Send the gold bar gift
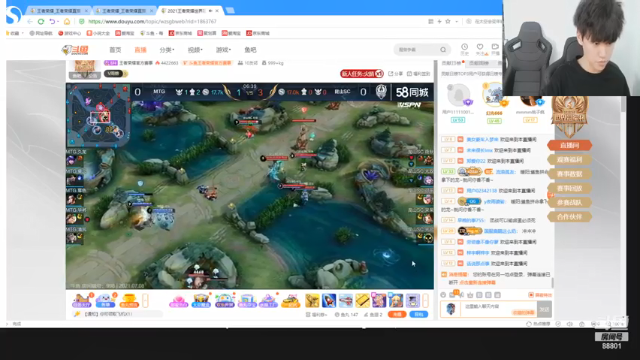 coord(362,301)
